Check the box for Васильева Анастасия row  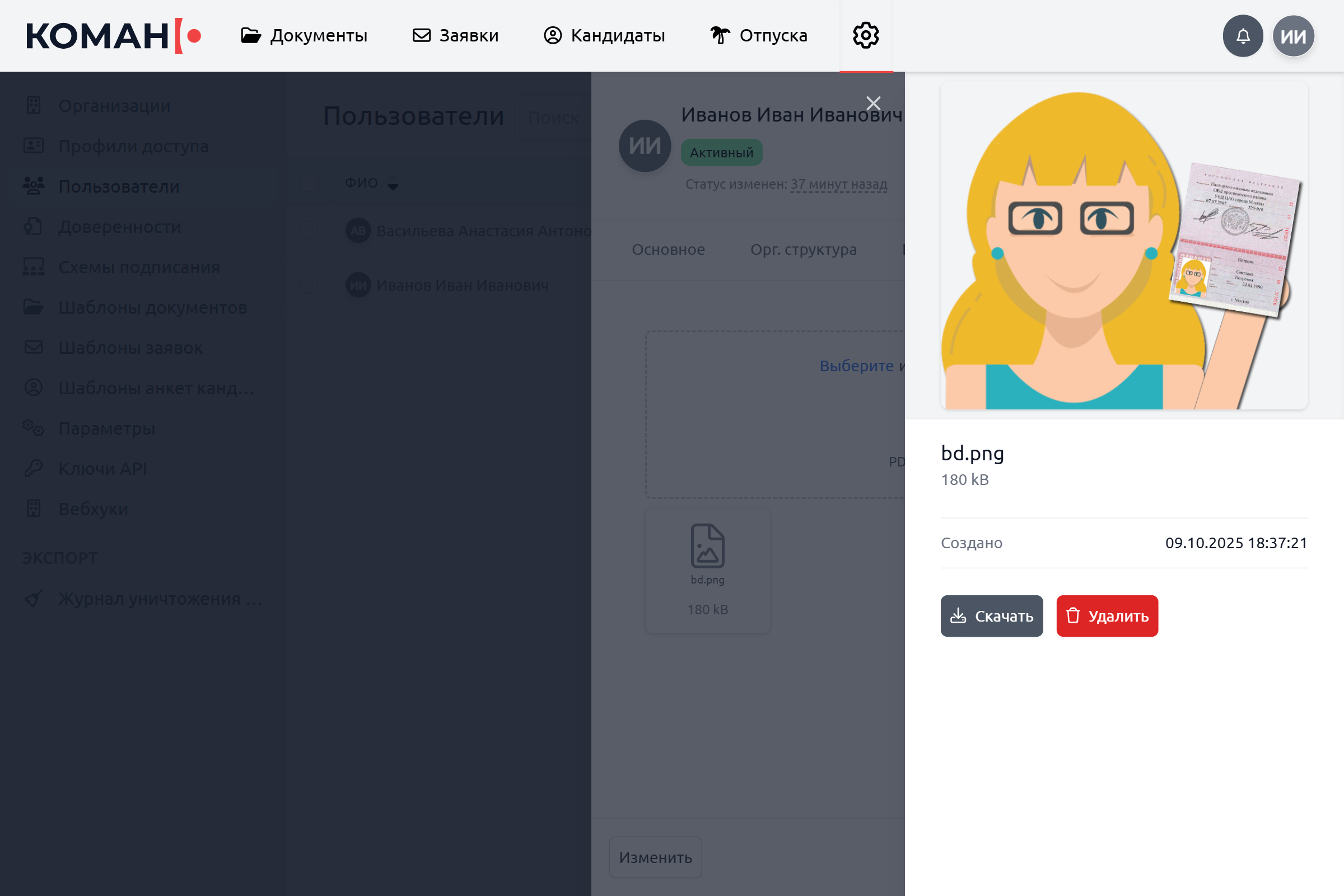[309, 230]
